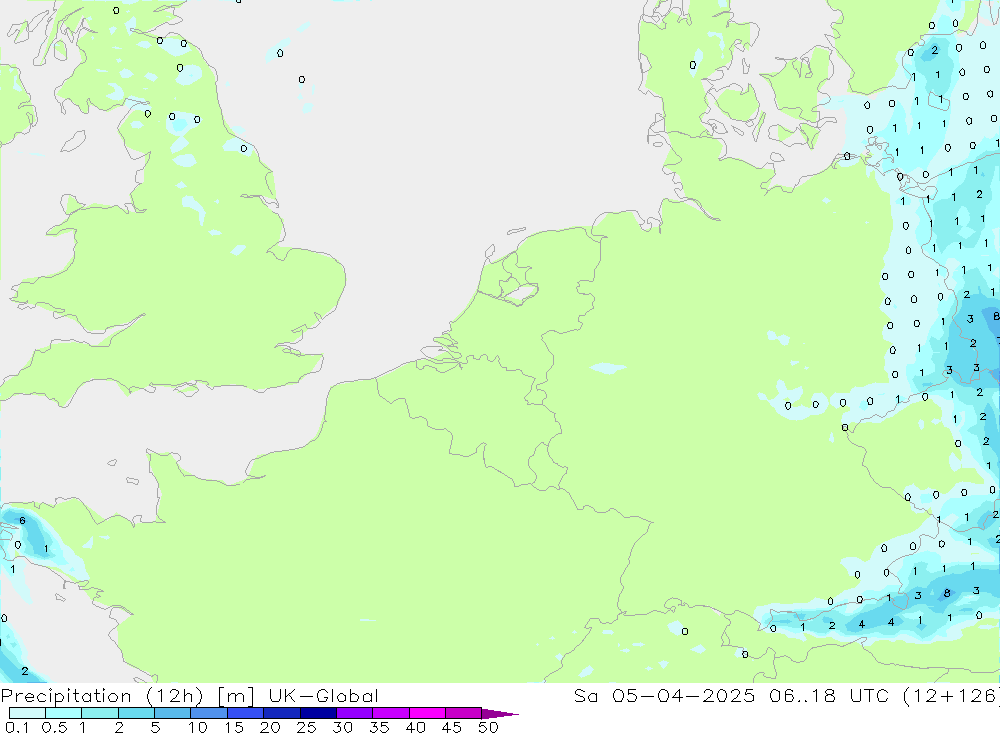Screen dimensions: 1000x733
Task: Click the '0.1' legend scale label
Action: click(x=17, y=727)
